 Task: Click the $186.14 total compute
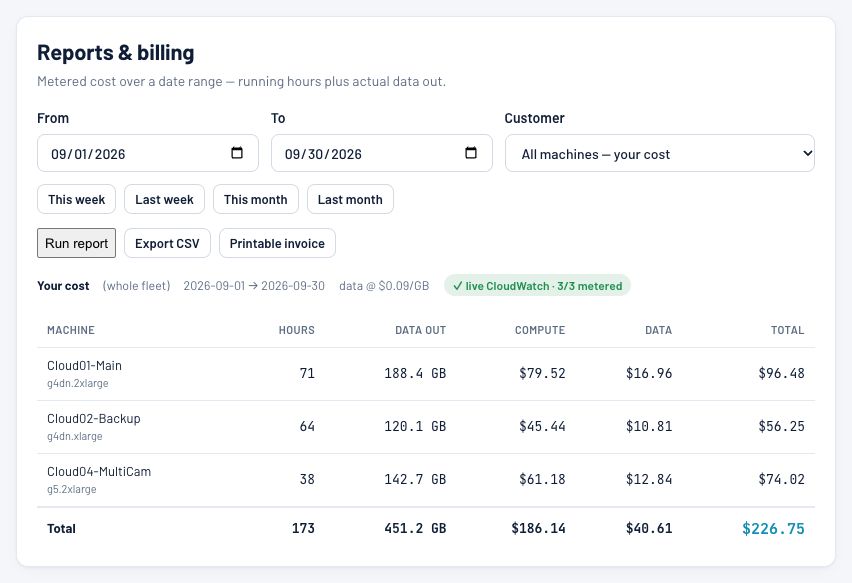(538, 528)
